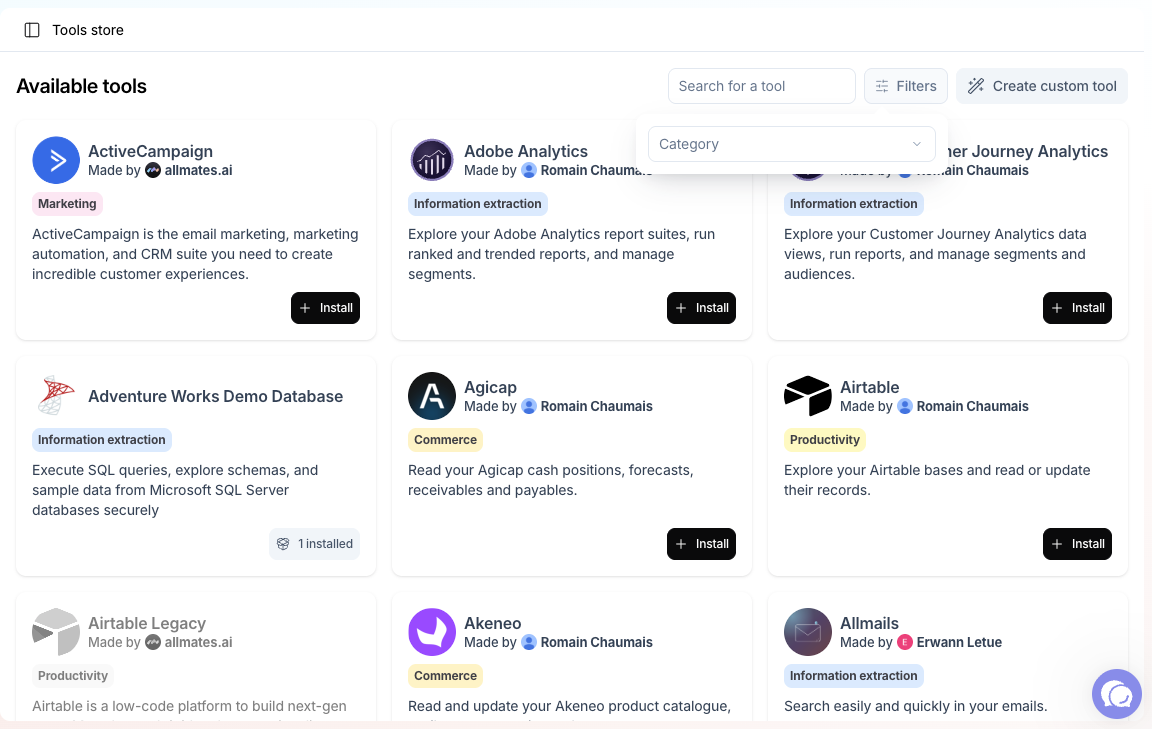Click Create custom tool button
This screenshot has width=1152, height=729.
(x=1042, y=86)
